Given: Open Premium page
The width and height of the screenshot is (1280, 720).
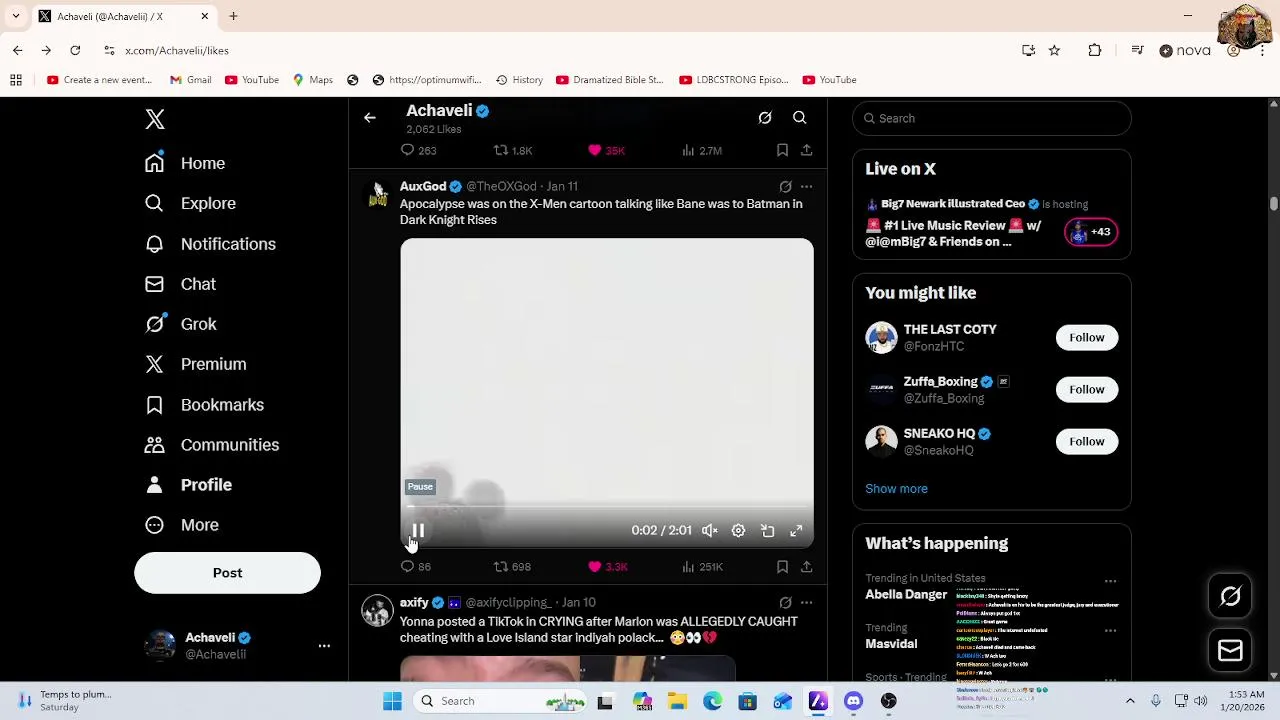Looking at the screenshot, I should point(195,364).
